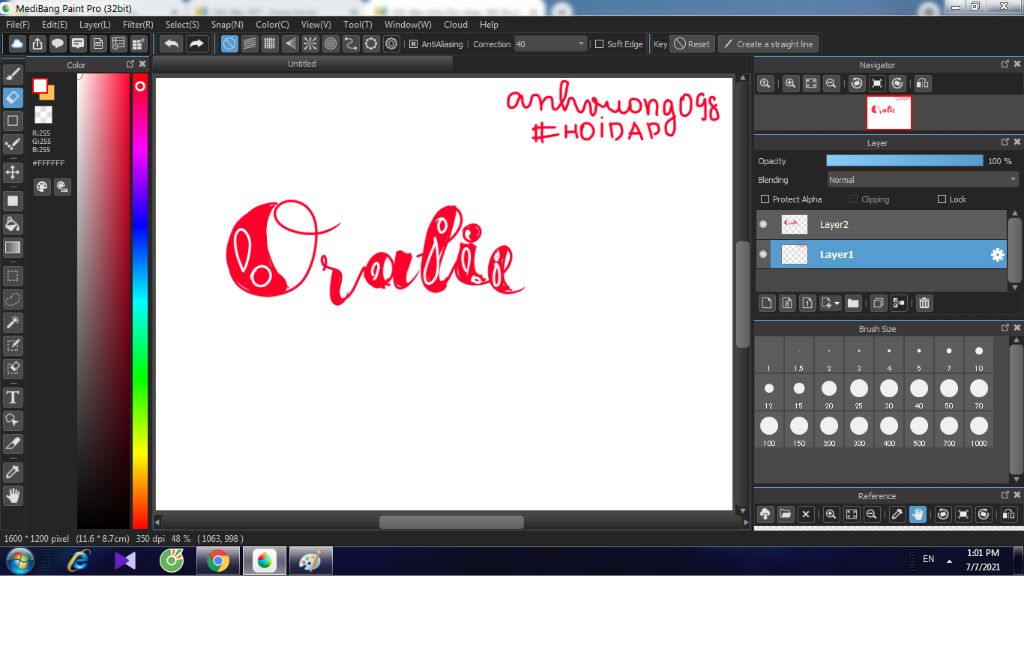
Task: Click the rainbow hue strip
Action: point(140,300)
